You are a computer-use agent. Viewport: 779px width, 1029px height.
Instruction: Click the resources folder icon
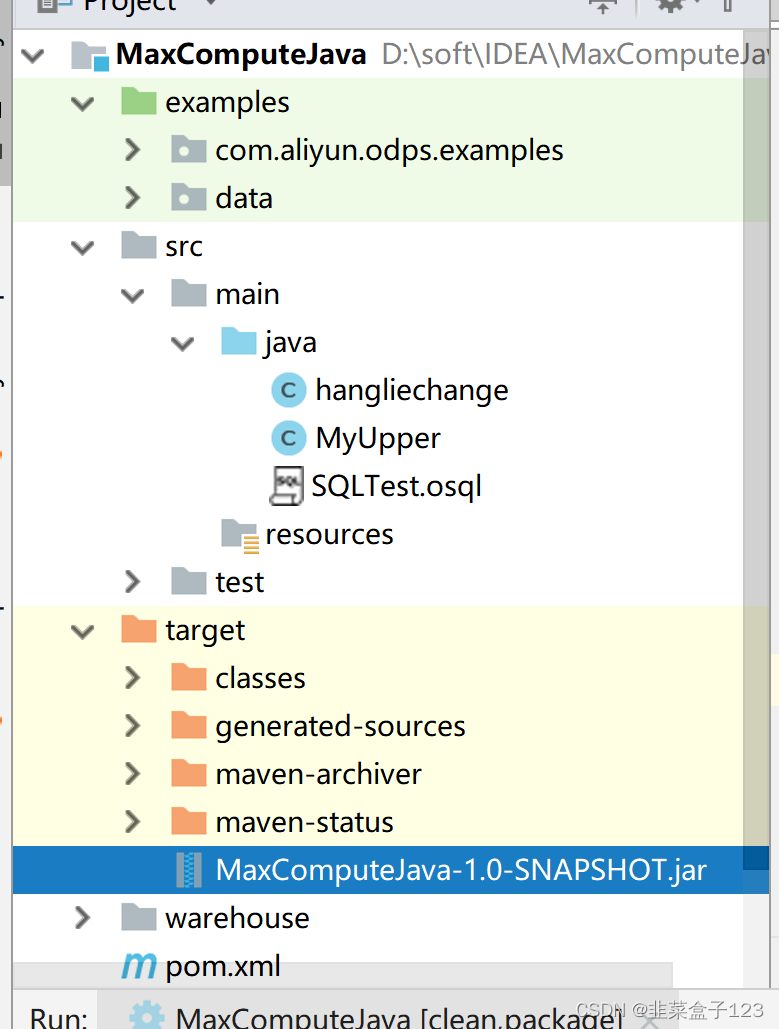tap(240, 536)
